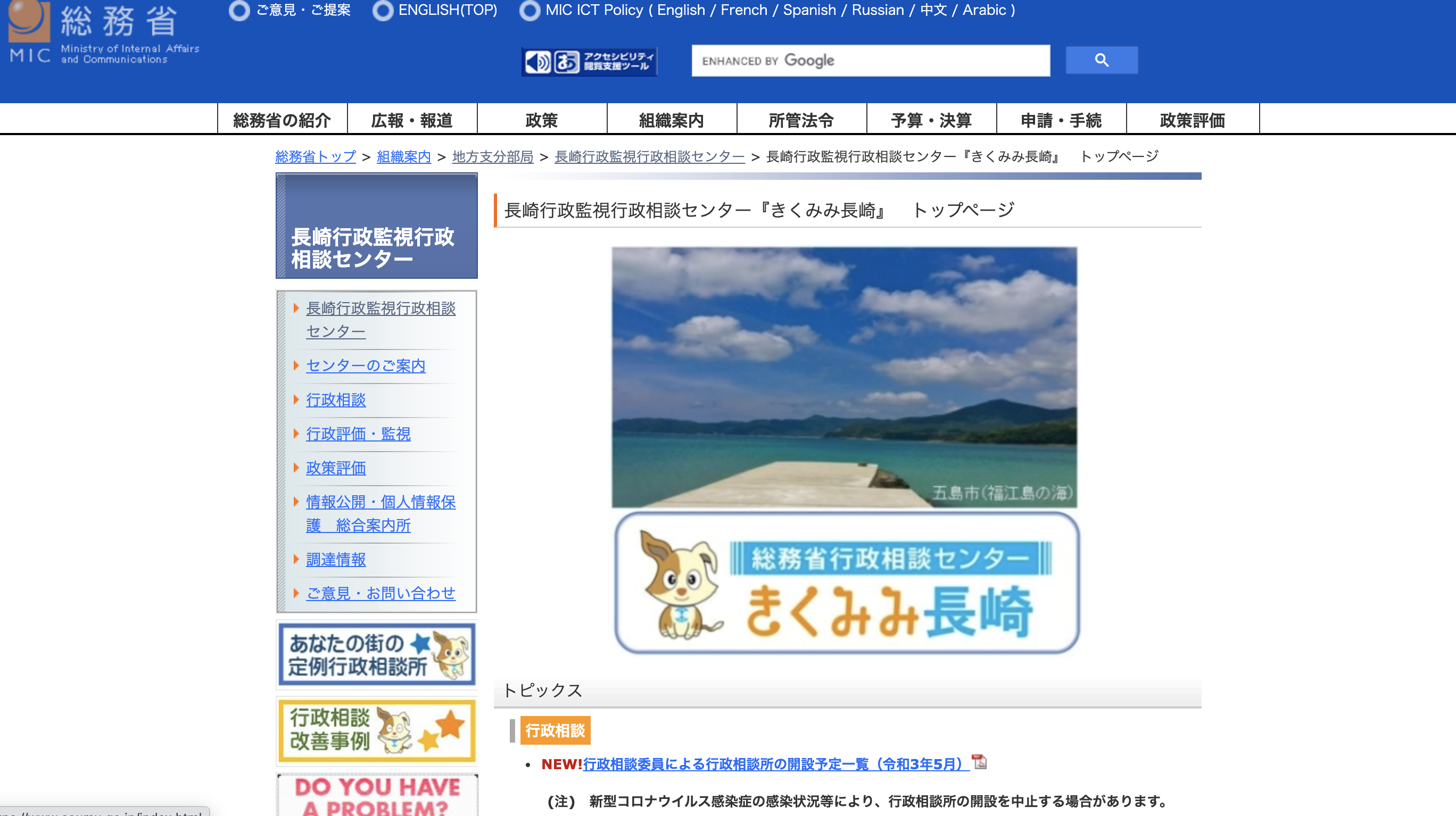1456x816 pixels.
Task: Click the blue search magnifier button
Action: (1101, 60)
